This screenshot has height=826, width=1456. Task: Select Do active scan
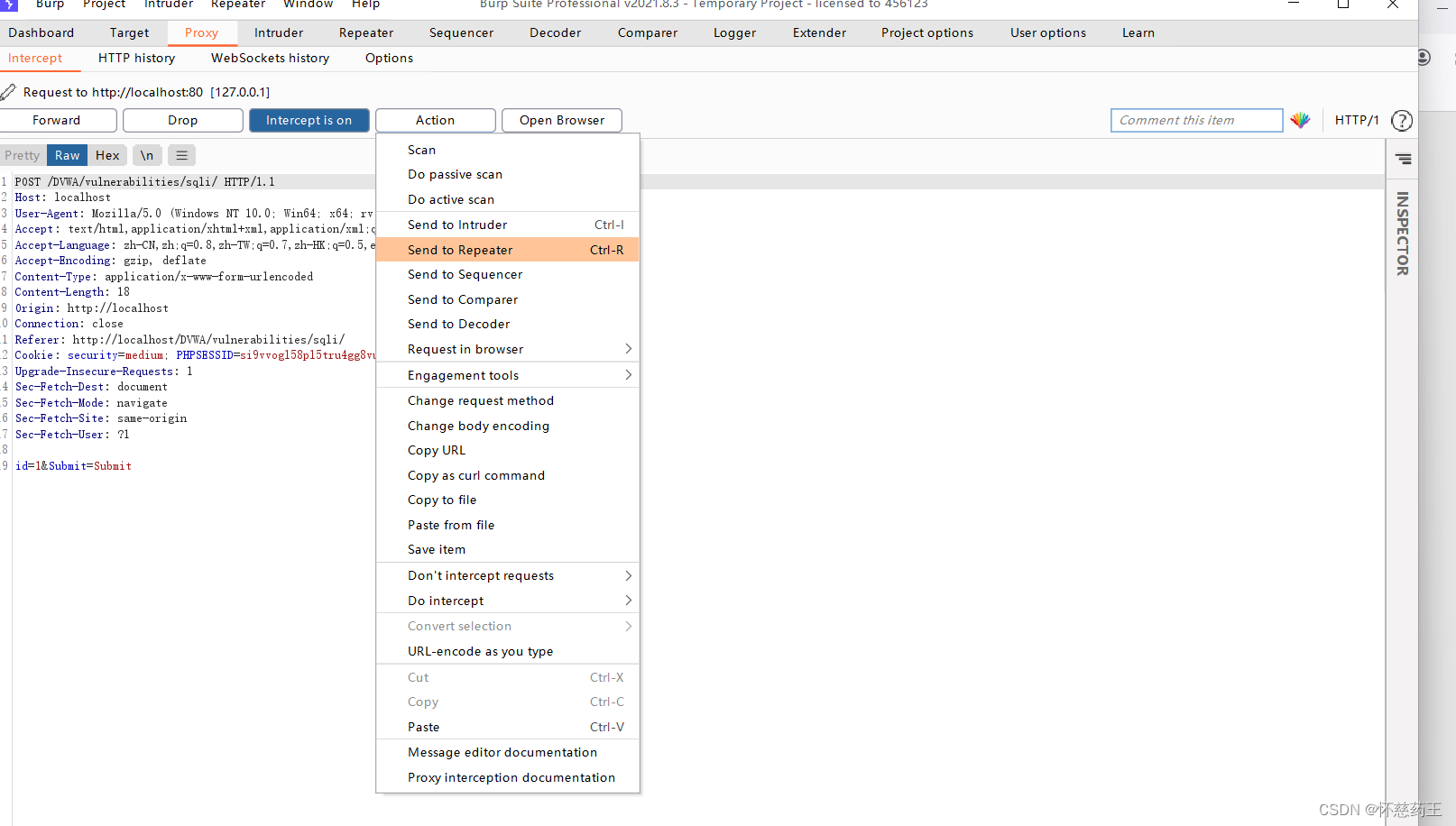click(507, 199)
